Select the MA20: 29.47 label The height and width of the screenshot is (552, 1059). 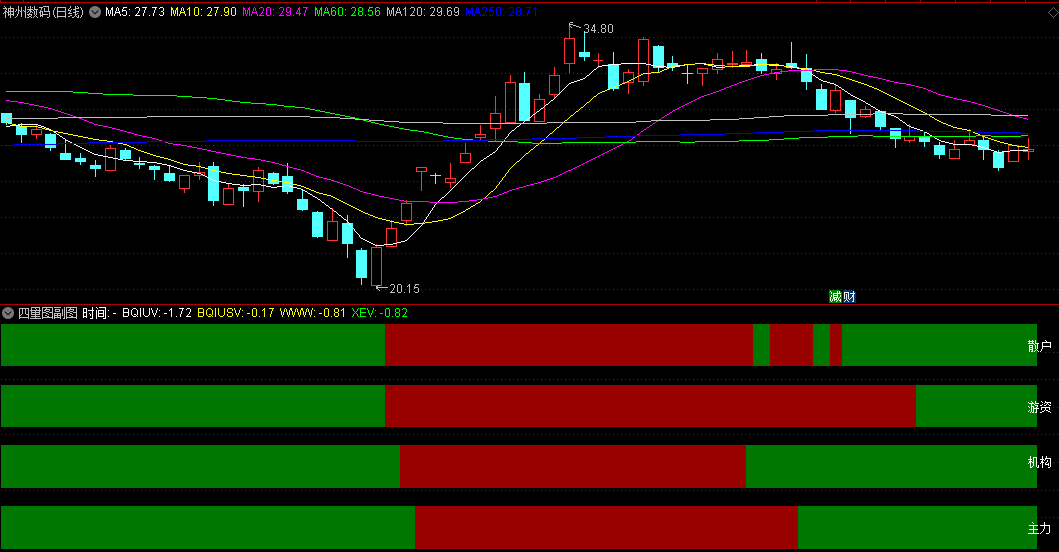coord(275,12)
